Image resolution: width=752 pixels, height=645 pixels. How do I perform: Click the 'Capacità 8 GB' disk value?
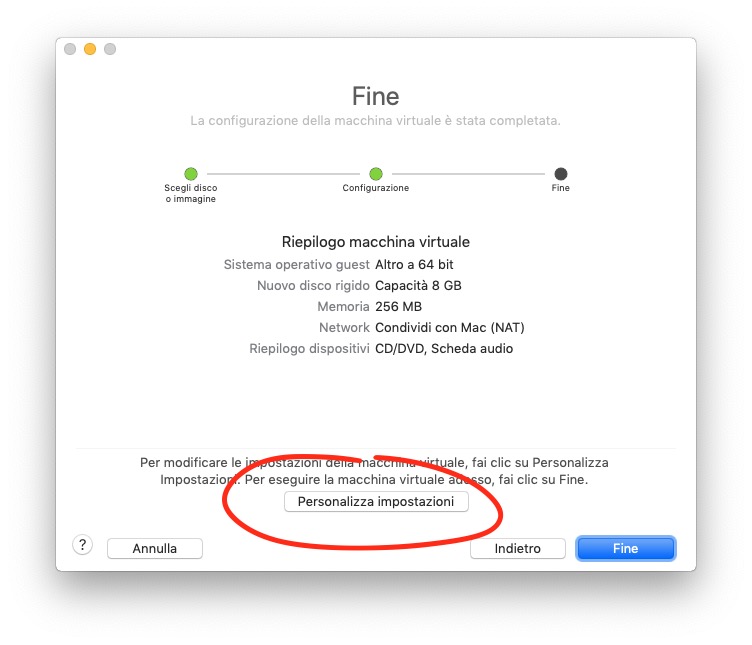tap(418, 286)
